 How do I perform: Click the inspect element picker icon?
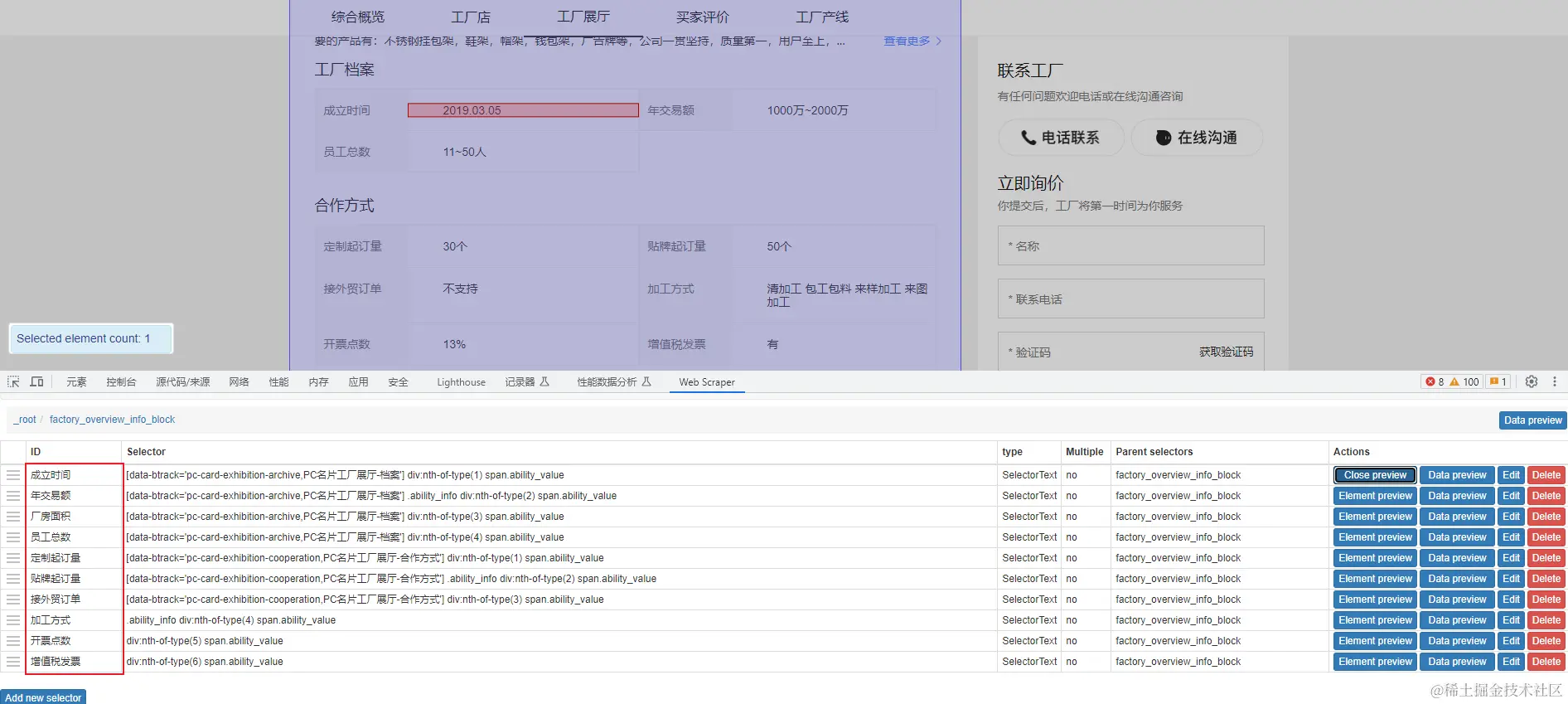(13, 381)
